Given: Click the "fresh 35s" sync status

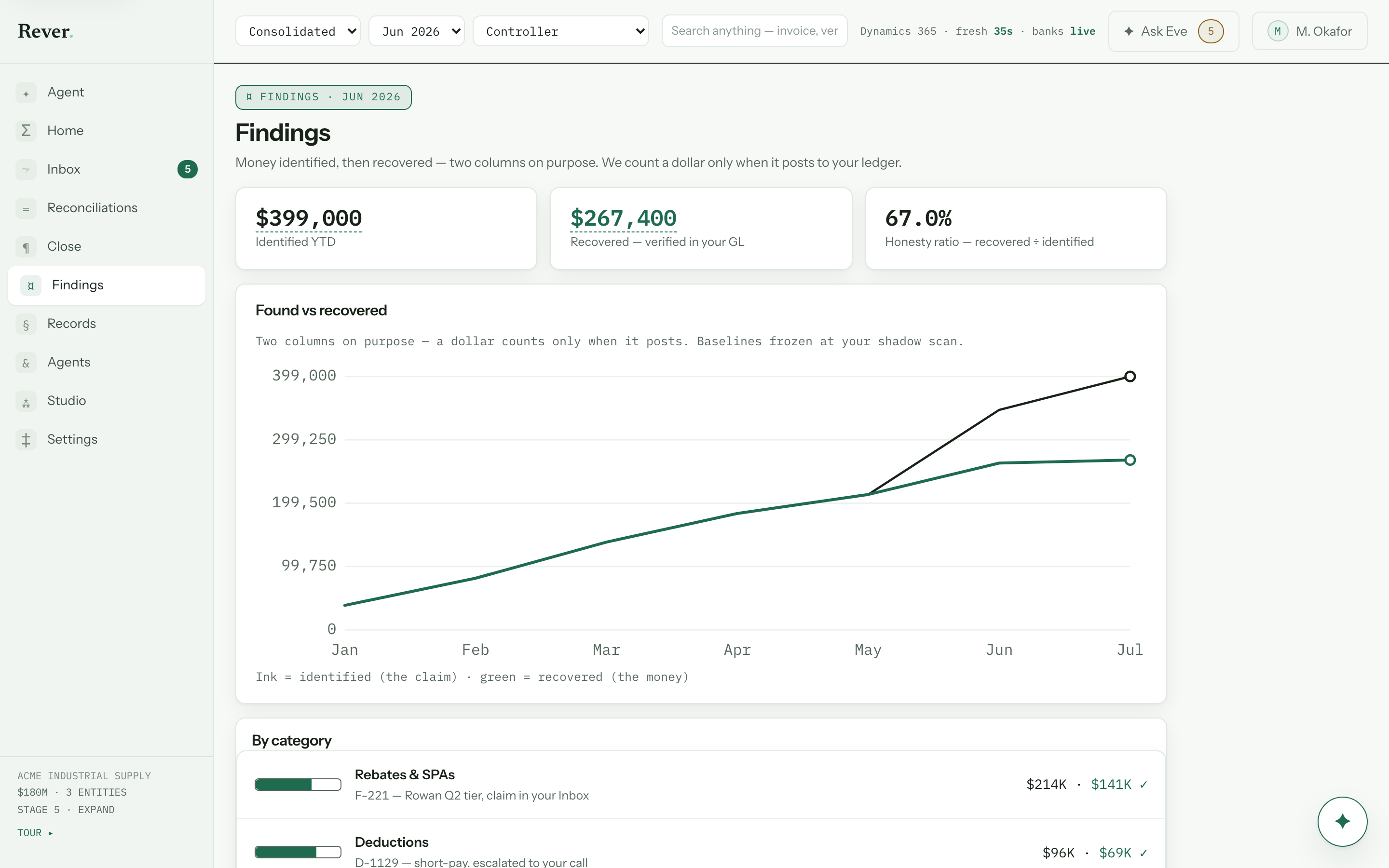Looking at the screenshot, I should tap(984, 31).
